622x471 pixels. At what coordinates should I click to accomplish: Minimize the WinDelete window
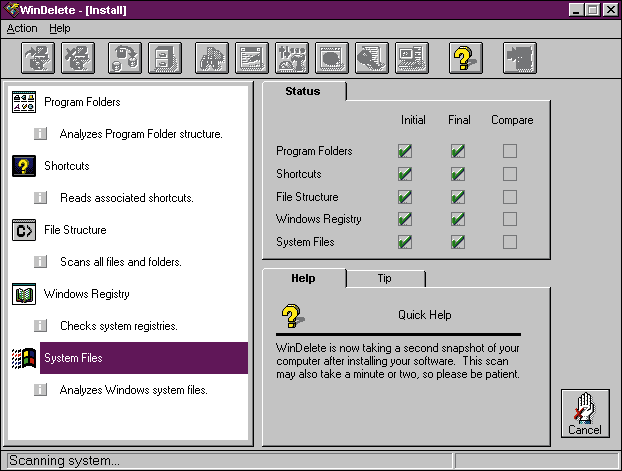[x=576, y=10]
